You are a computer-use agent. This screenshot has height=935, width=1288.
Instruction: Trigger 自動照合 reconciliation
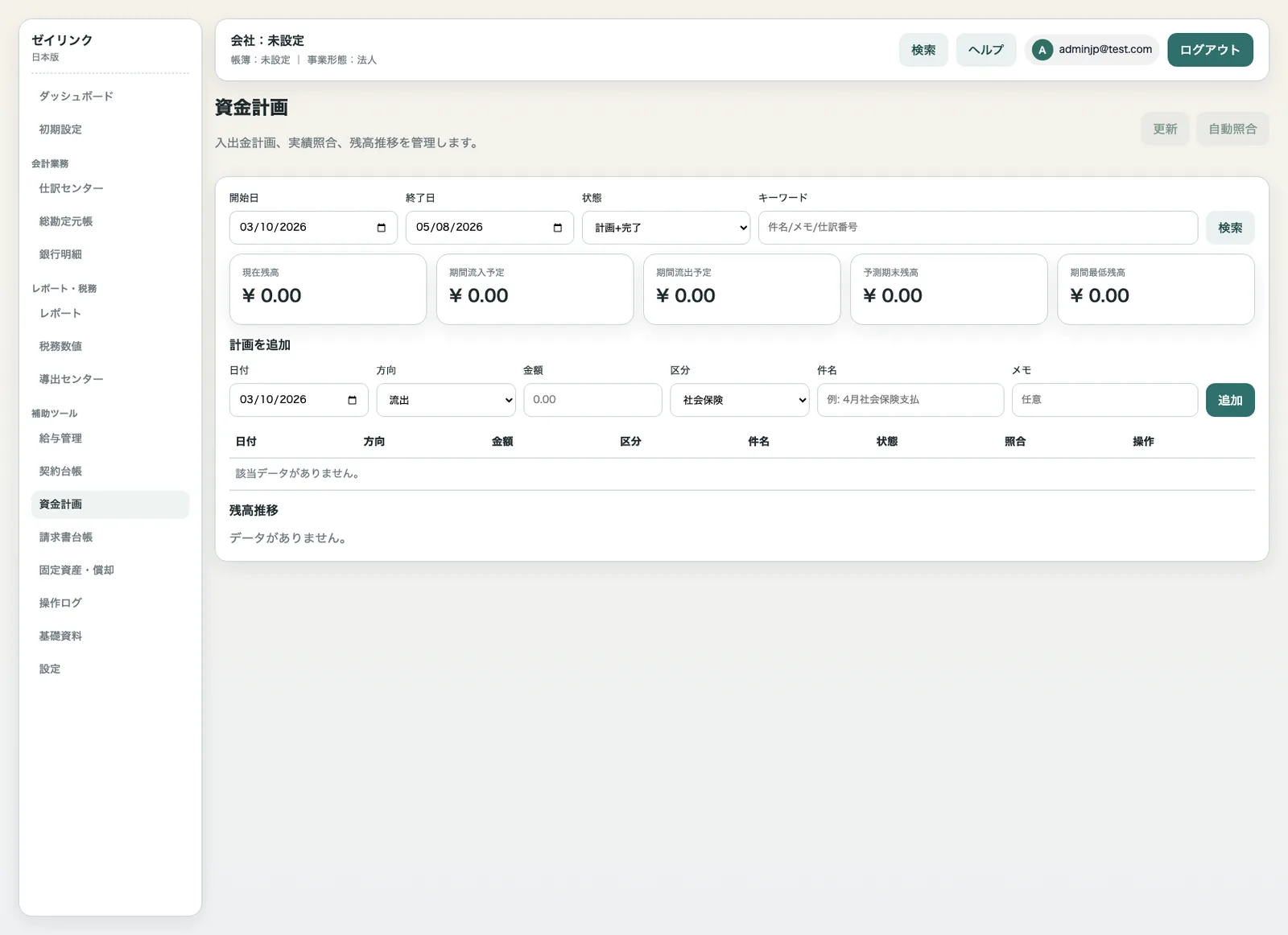[1232, 129]
